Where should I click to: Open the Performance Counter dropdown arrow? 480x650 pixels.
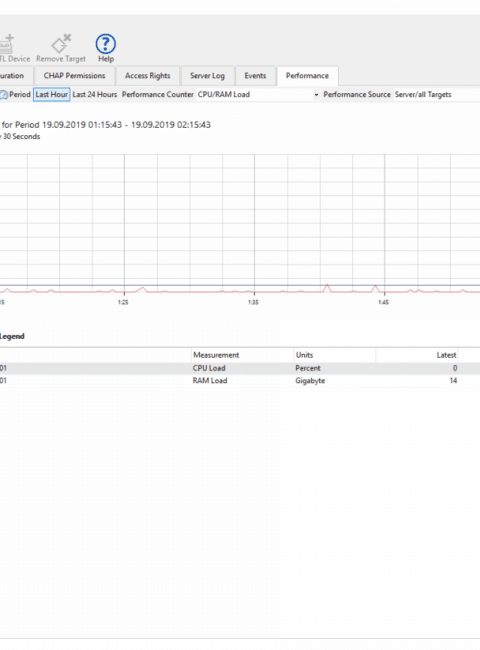tap(316, 95)
